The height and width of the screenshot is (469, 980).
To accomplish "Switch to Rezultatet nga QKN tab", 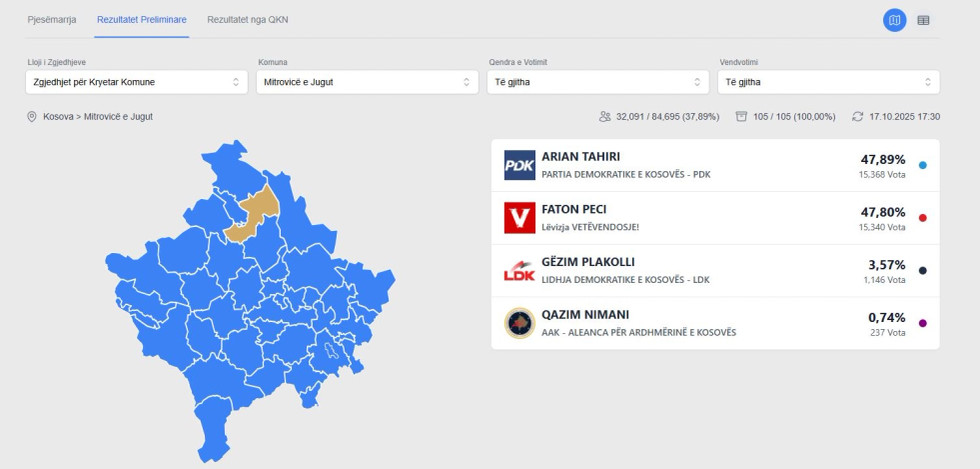I will pyautogui.click(x=247, y=20).
